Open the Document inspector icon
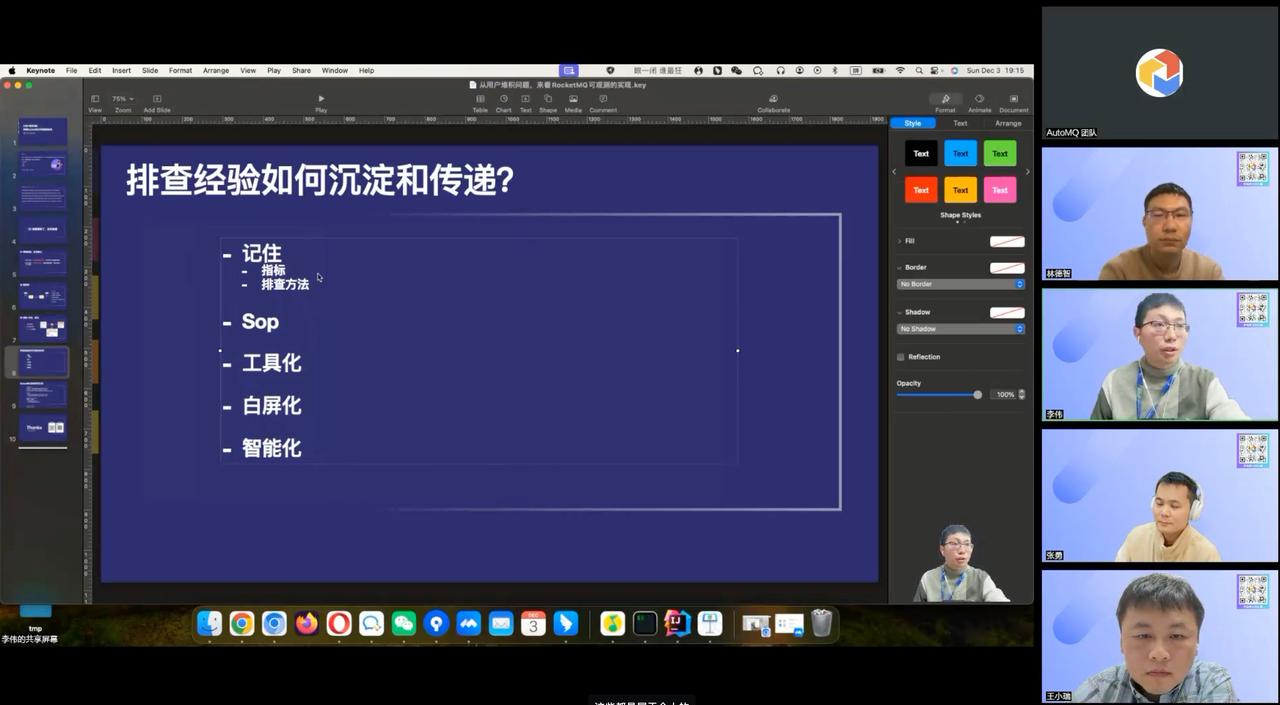This screenshot has width=1280, height=705. 1013,99
